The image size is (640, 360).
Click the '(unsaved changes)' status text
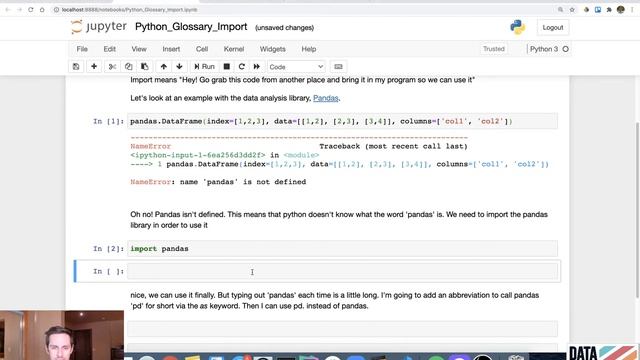(284, 28)
